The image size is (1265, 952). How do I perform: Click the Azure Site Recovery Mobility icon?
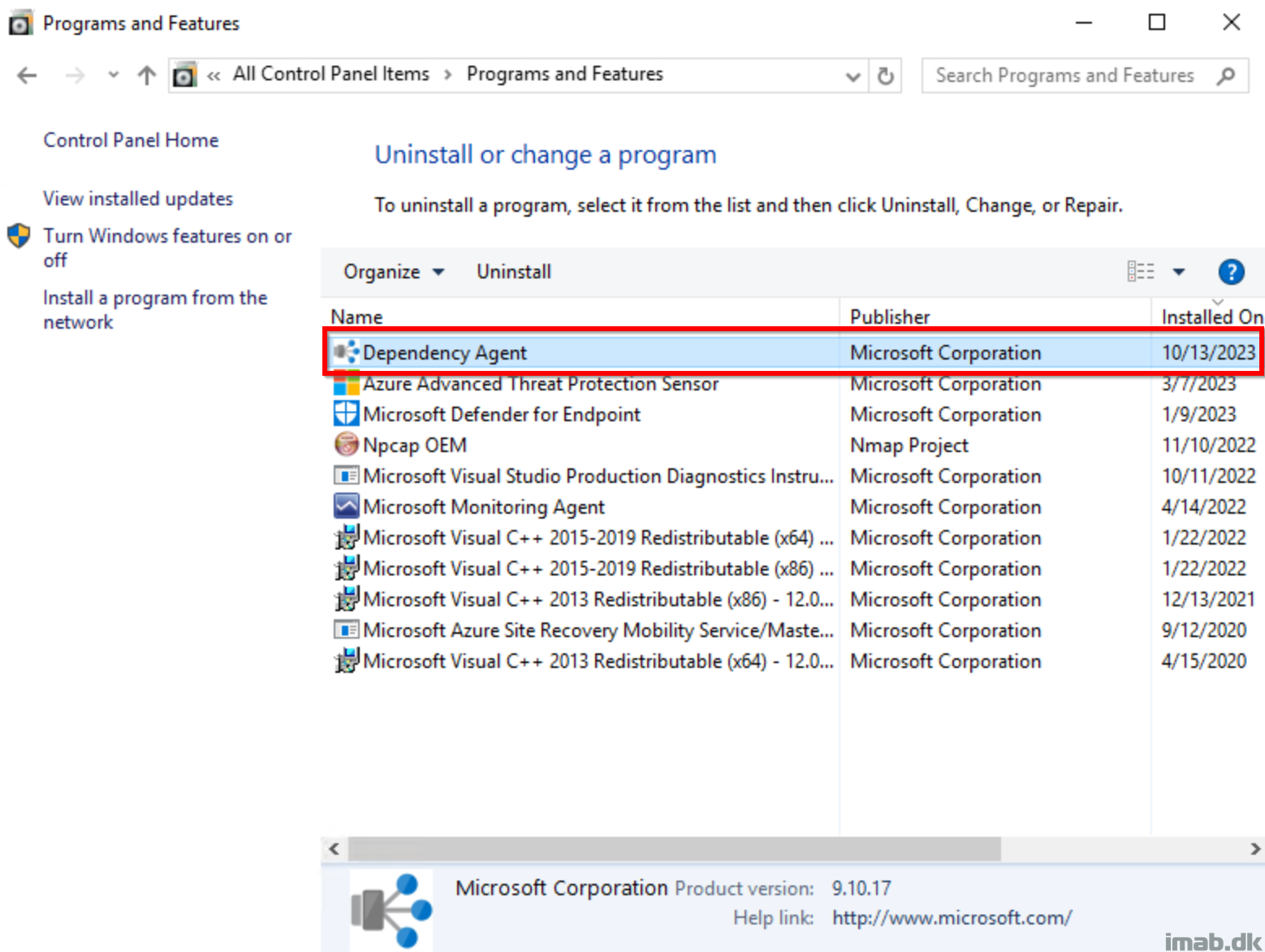[x=347, y=630]
